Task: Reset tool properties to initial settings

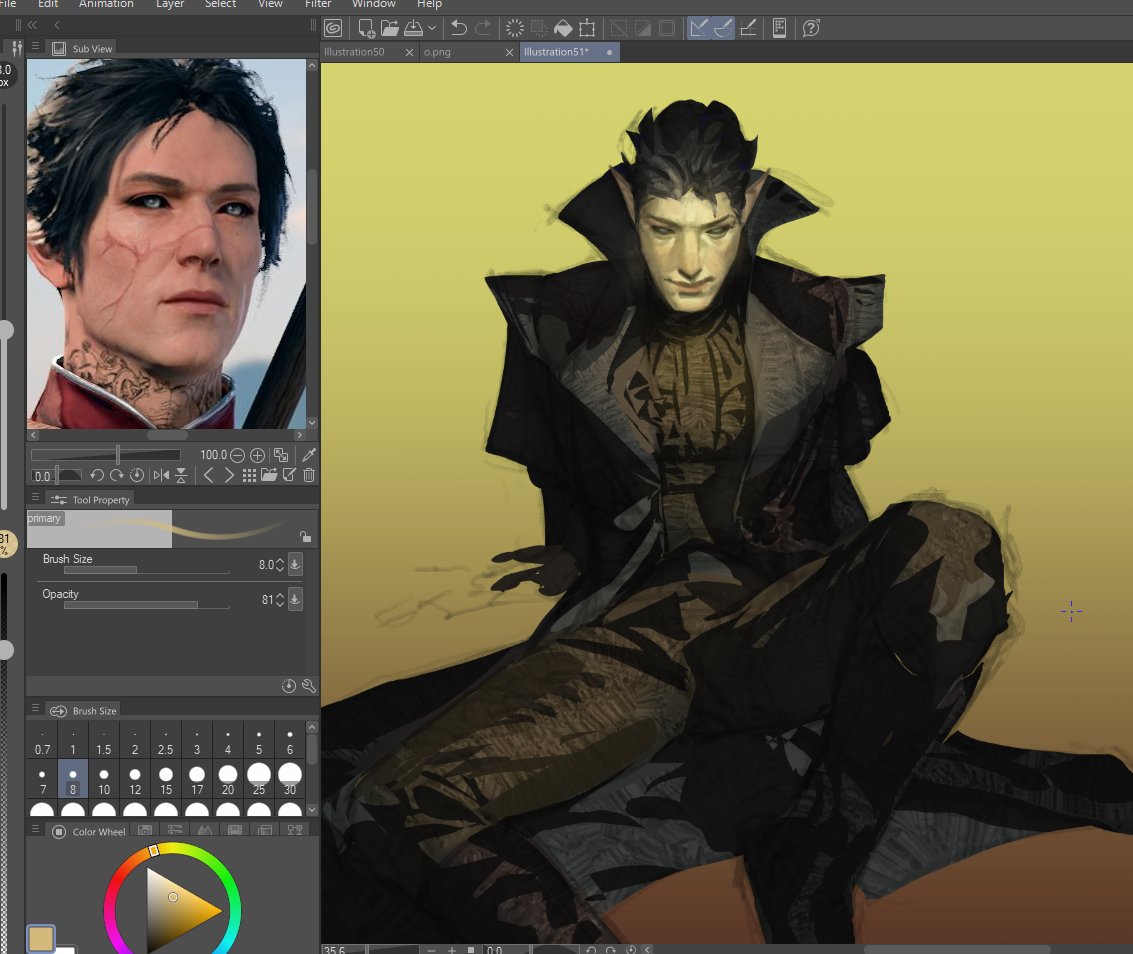Action: pyautogui.click(x=288, y=686)
